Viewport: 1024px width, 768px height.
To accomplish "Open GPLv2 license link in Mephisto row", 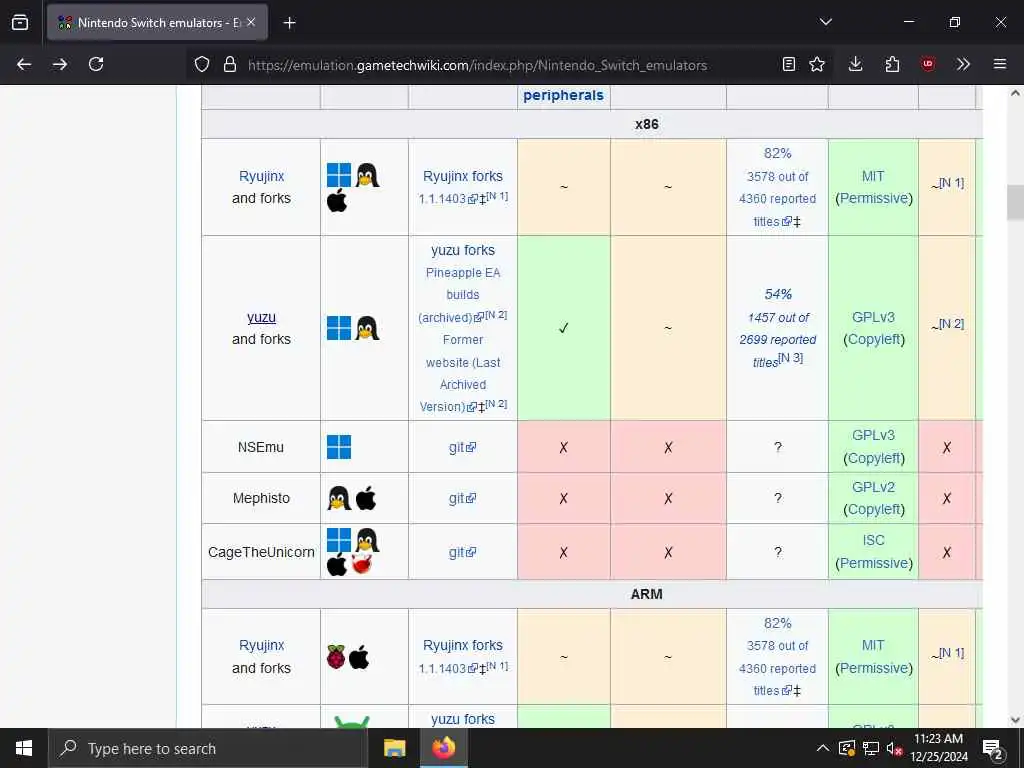I will tap(873, 487).
